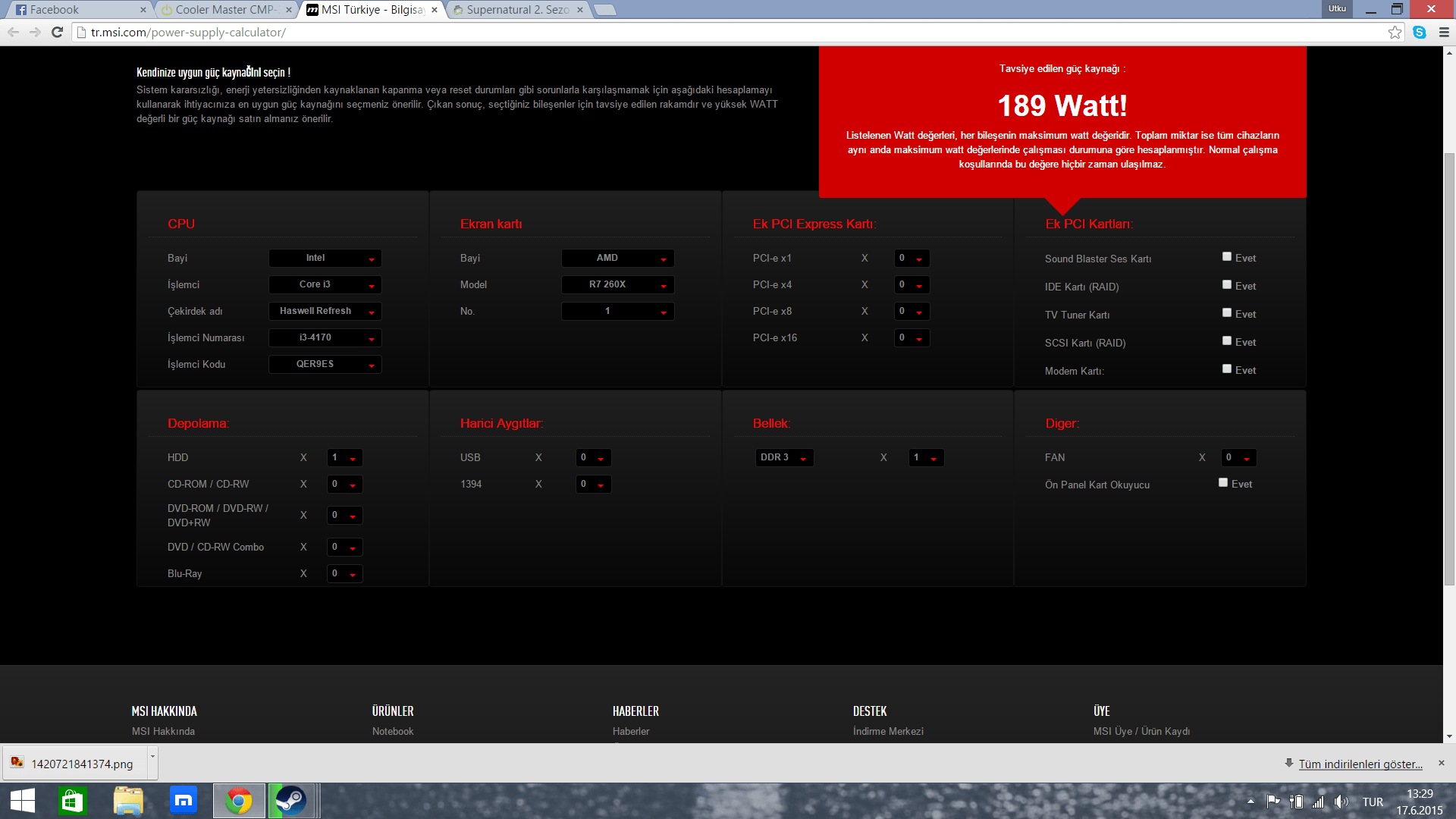The height and width of the screenshot is (819, 1456).
Task: Open the Skype extension icon
Action: pos(1420,32)
